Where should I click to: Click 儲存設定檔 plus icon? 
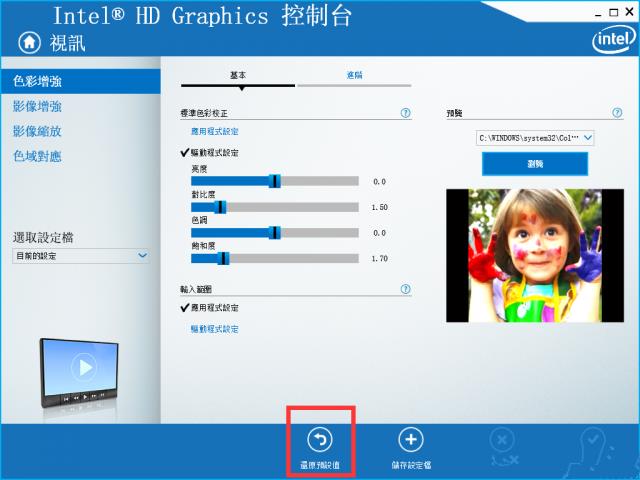pos(411,440)
